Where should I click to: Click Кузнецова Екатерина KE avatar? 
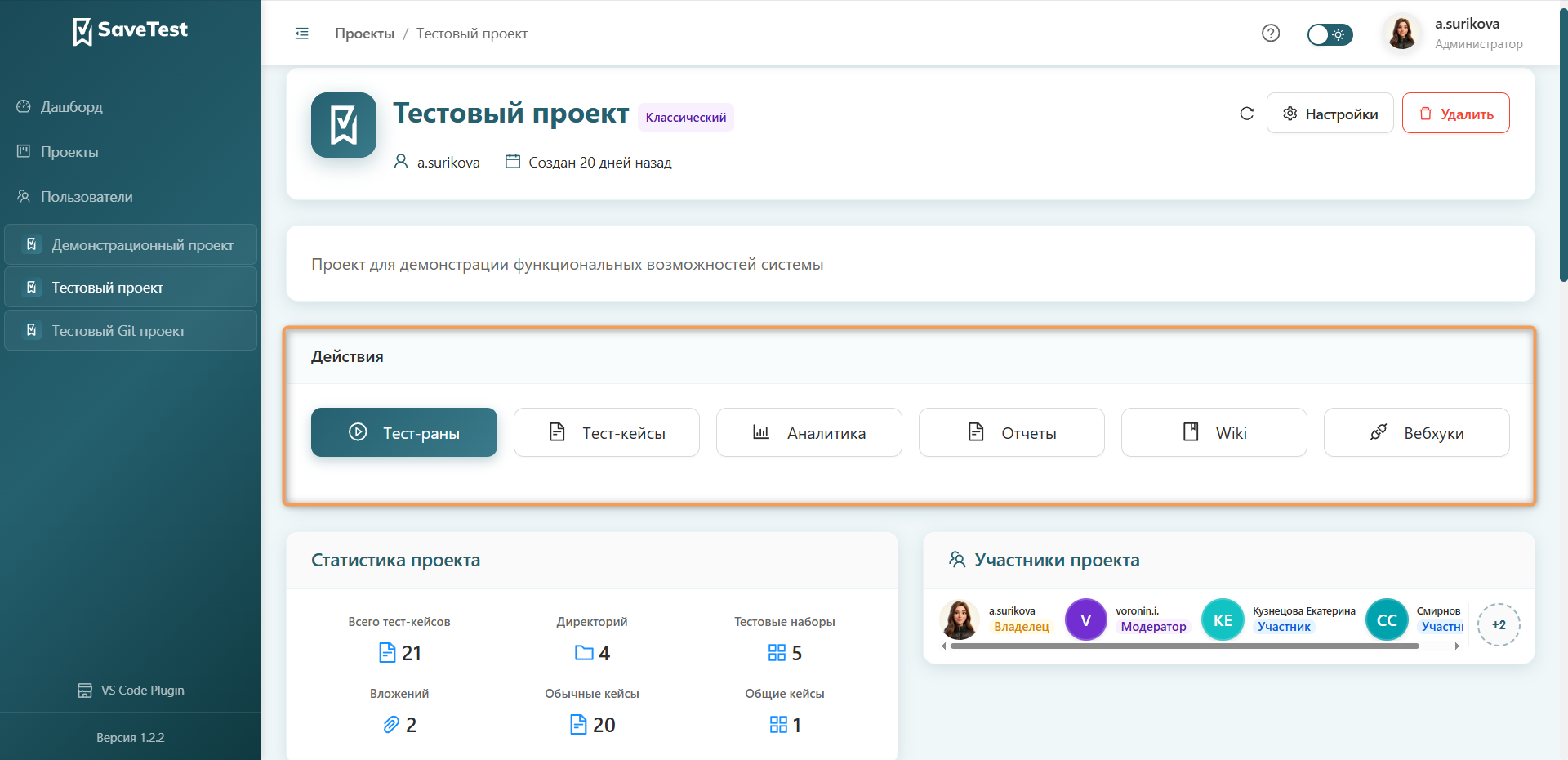(1223, 619)
